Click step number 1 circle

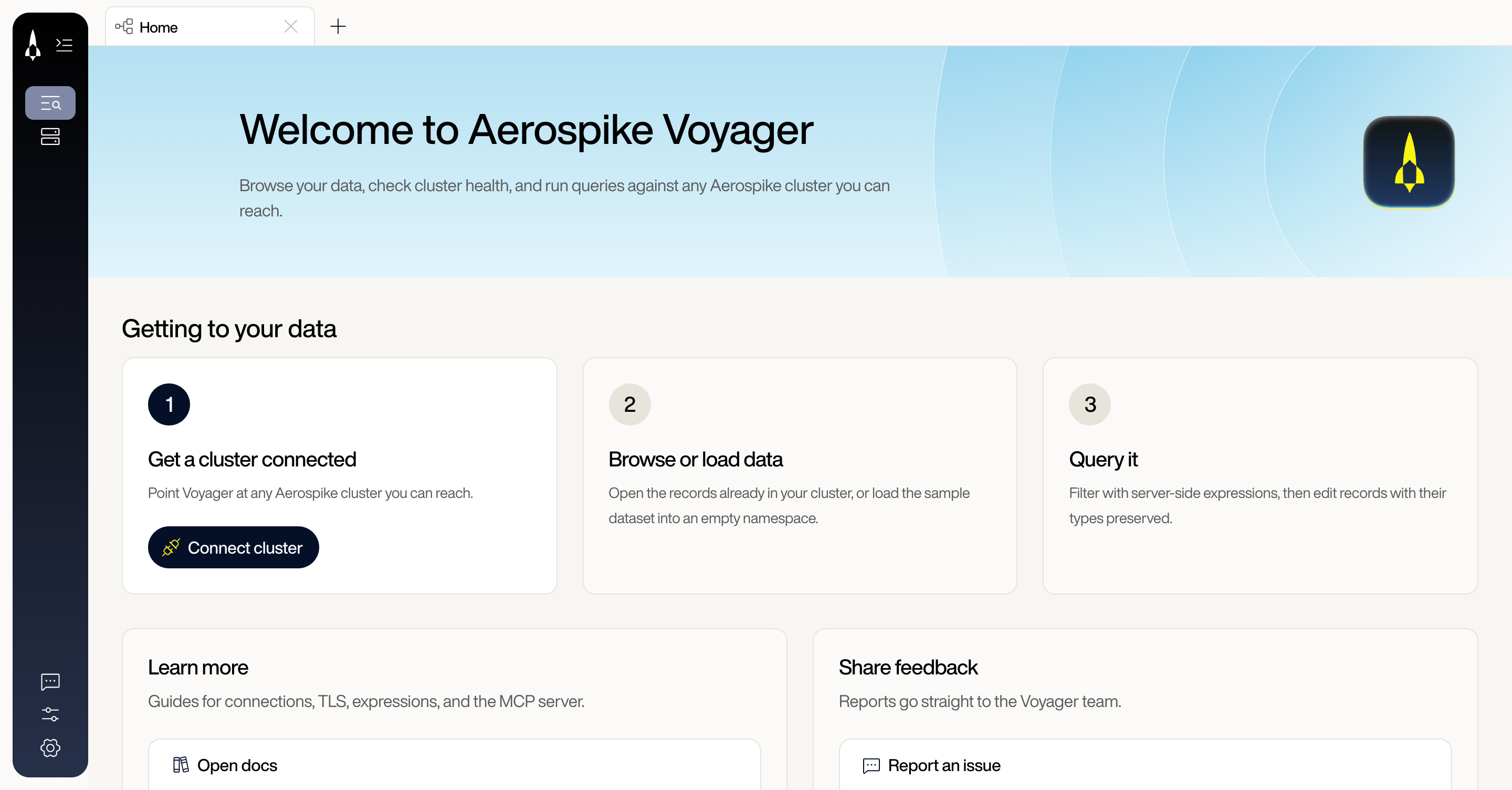(169, 404)
